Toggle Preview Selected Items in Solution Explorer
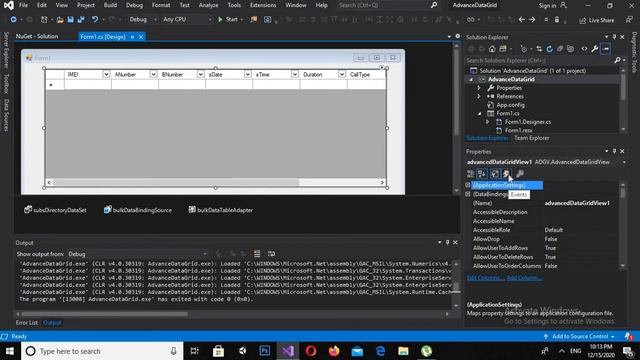The image size is (640, 360). coord(606,49)
